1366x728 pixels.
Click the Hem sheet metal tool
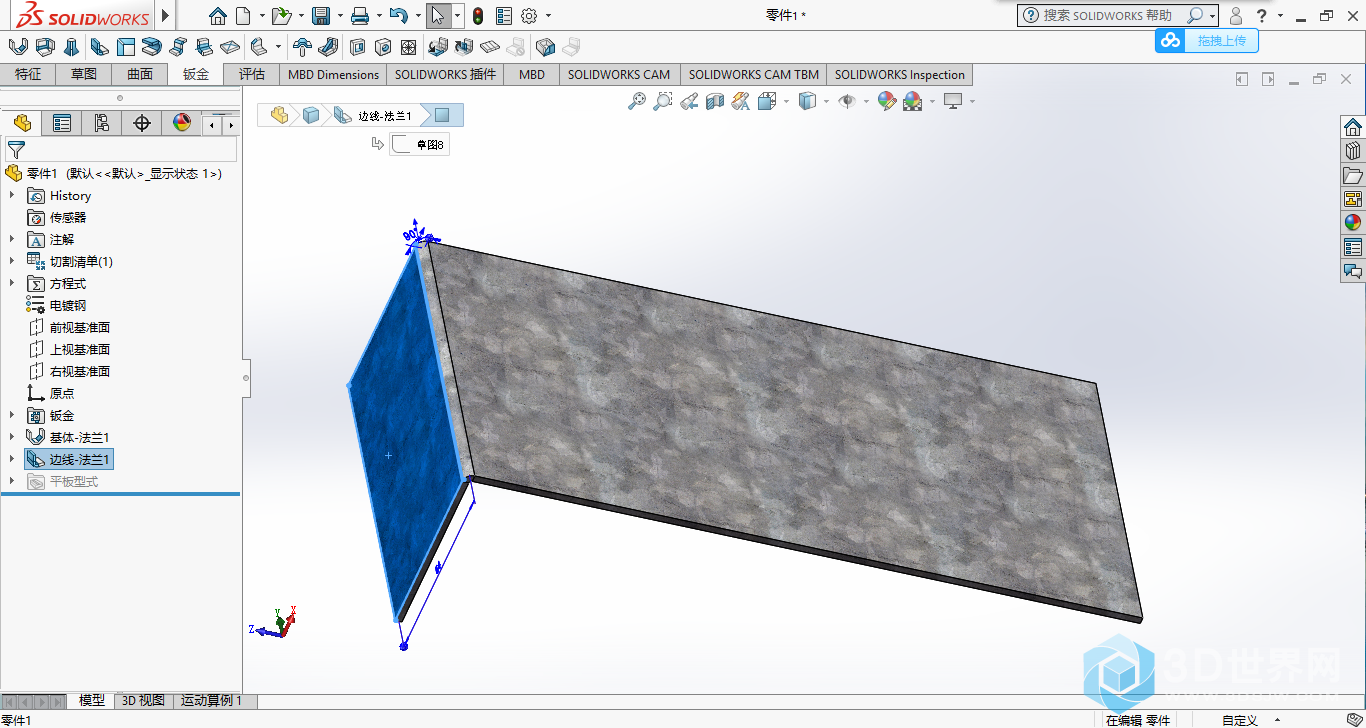(152, 46)
